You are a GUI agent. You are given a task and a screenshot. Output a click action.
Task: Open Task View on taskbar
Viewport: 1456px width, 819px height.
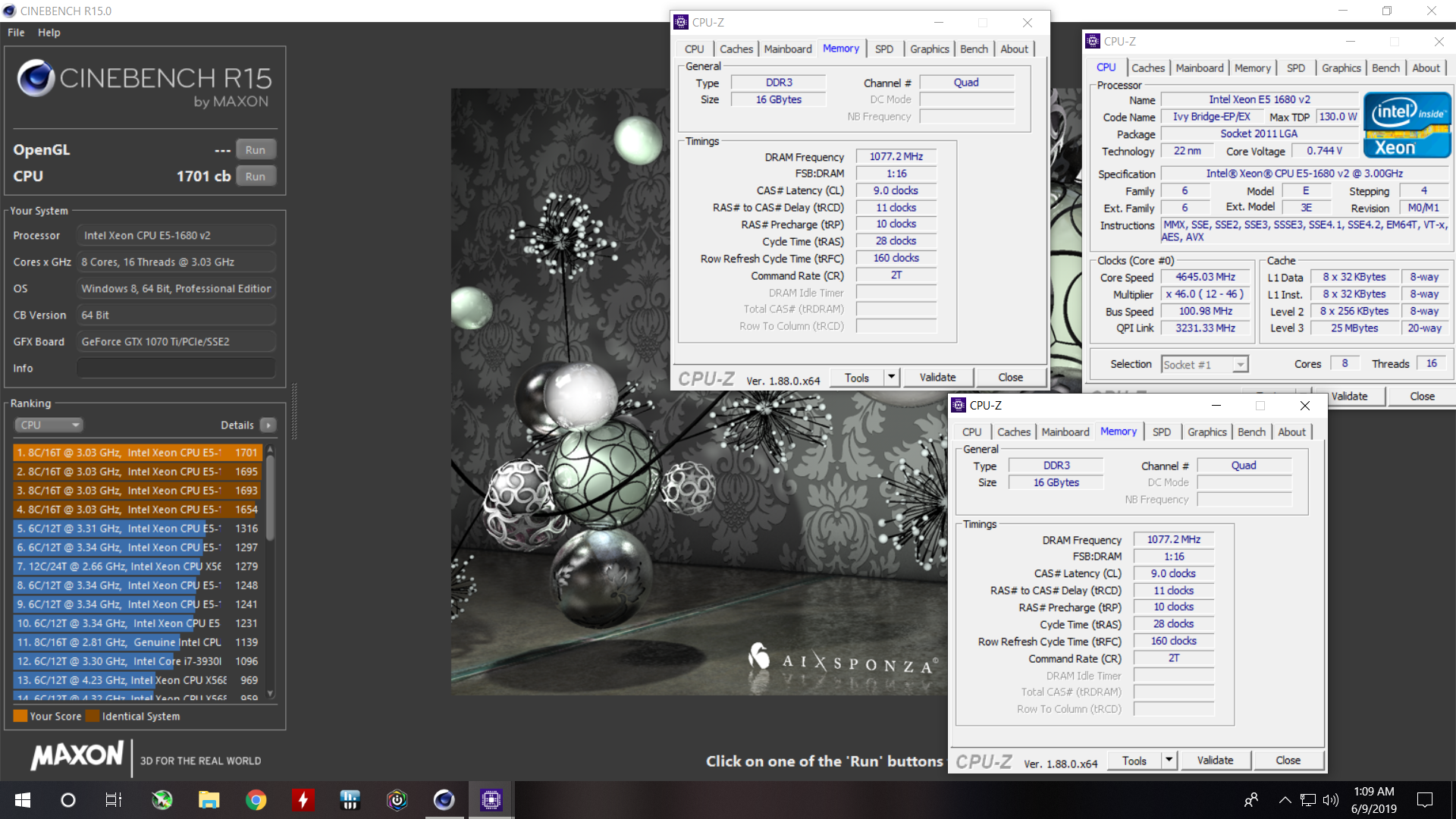[x=113, y=800]
